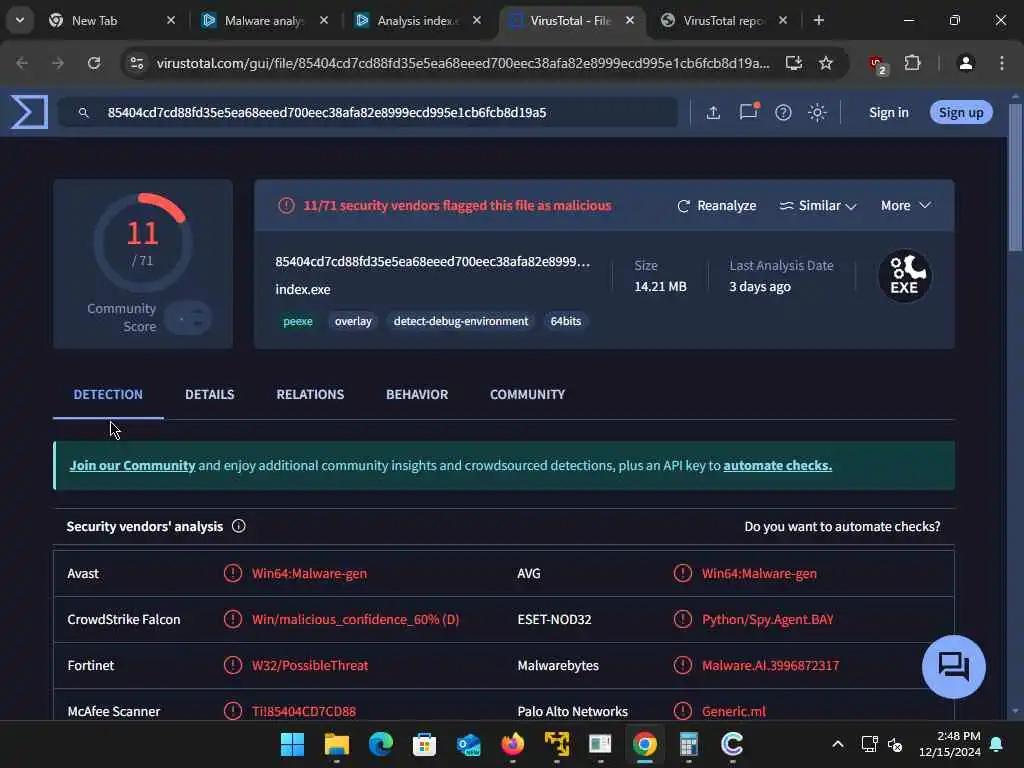
Task: Toggle the light/dark theme sun icon
Action: (817, 113)
